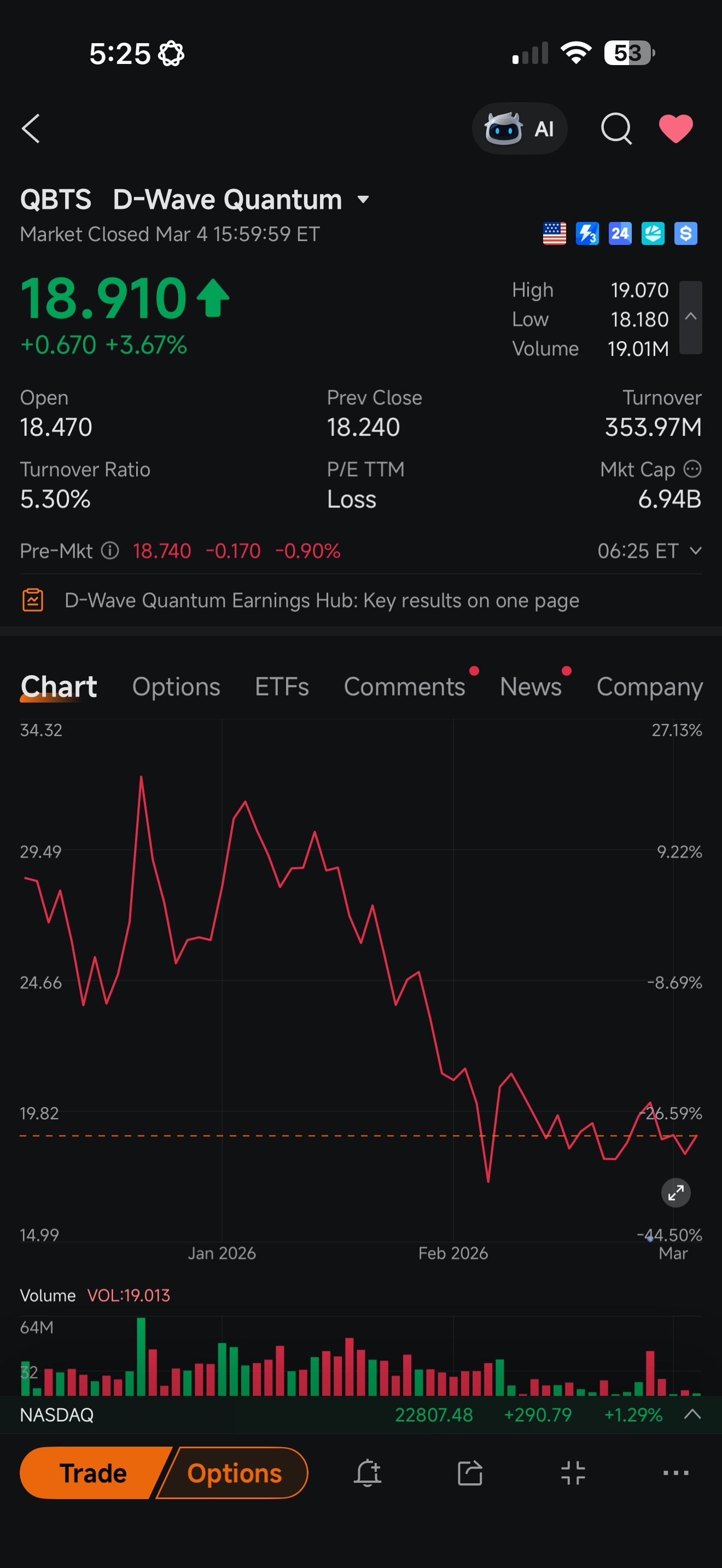Tap the orange Trade button

pyautogui.click(x=92, y=1473)
